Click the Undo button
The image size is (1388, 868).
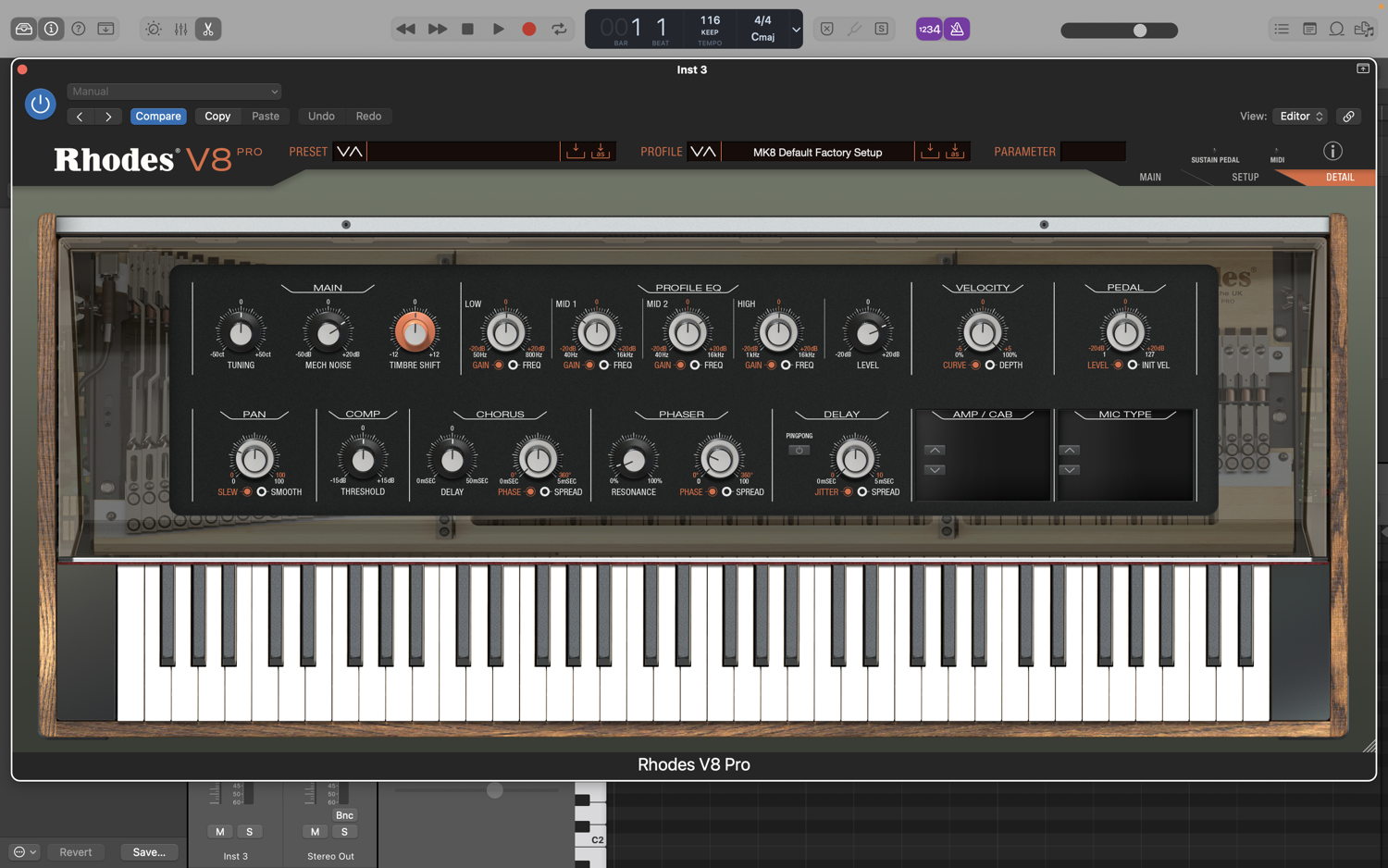coord(321,117)
